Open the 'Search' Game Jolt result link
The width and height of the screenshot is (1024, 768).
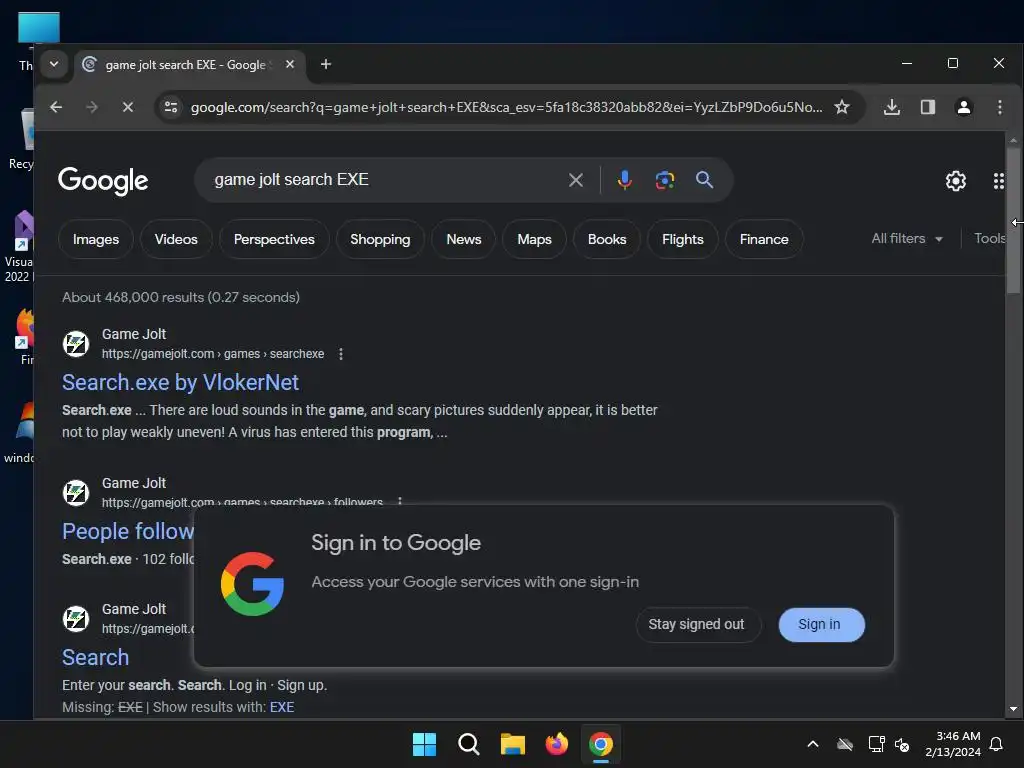coord(95,657)
